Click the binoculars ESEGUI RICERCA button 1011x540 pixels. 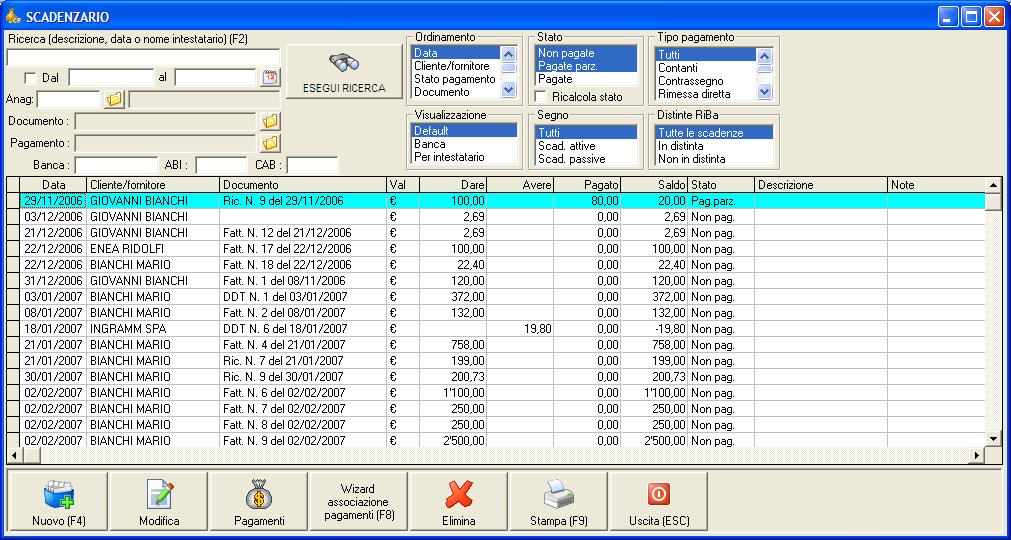(344, 72)
